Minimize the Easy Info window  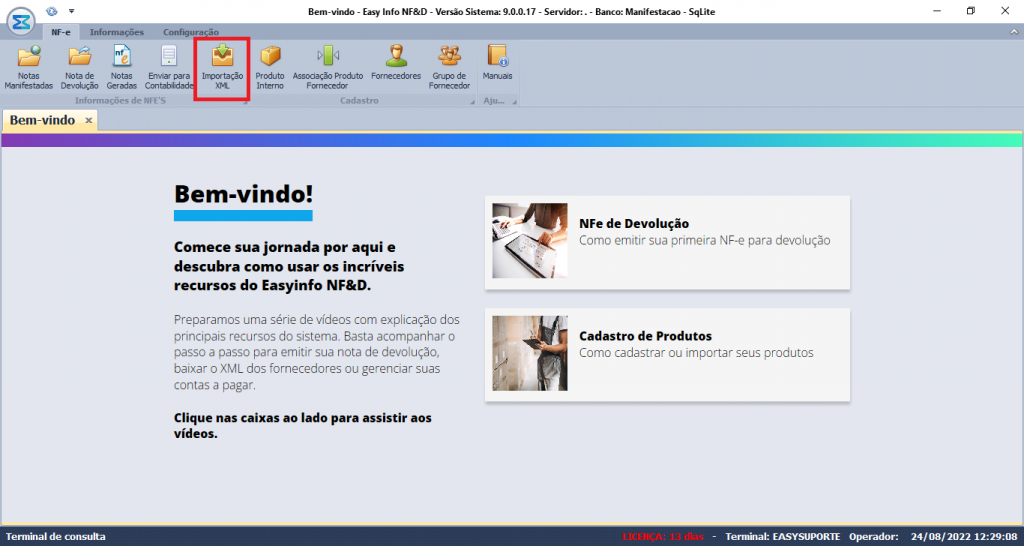pyautogui.click(x=938, y=11)
